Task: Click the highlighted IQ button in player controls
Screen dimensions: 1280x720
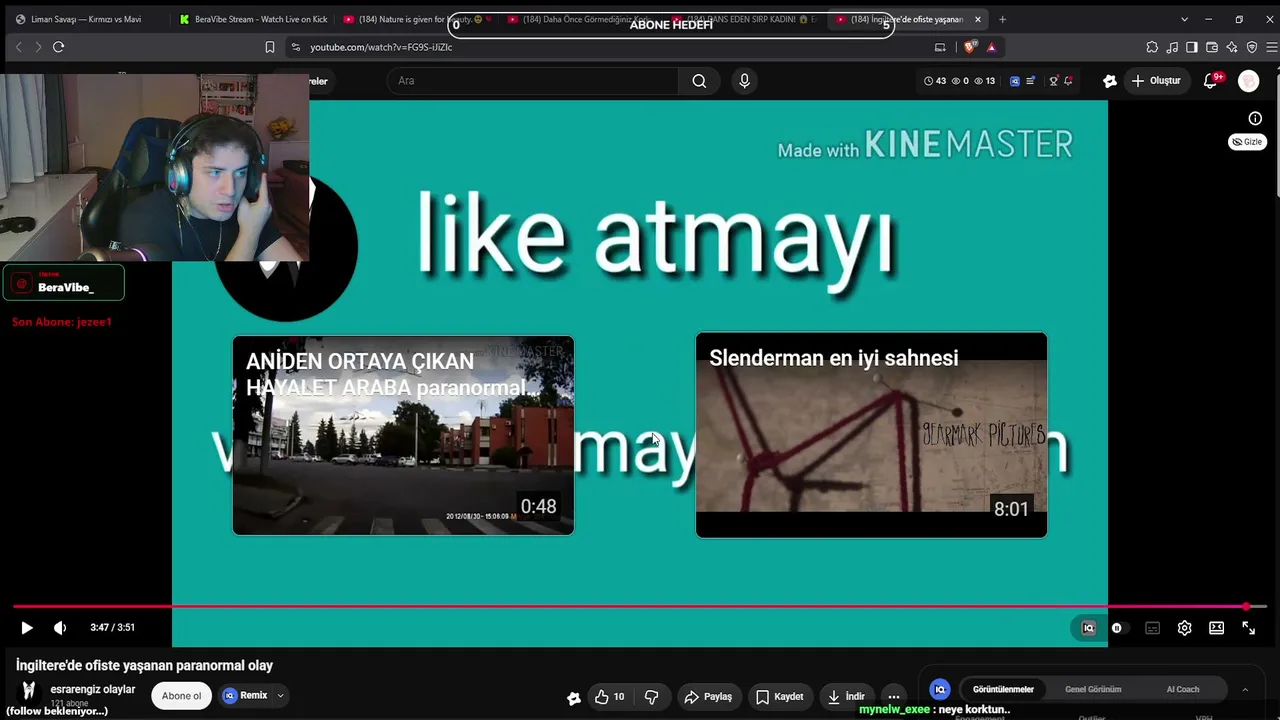Action: (x=1088, y=628)
